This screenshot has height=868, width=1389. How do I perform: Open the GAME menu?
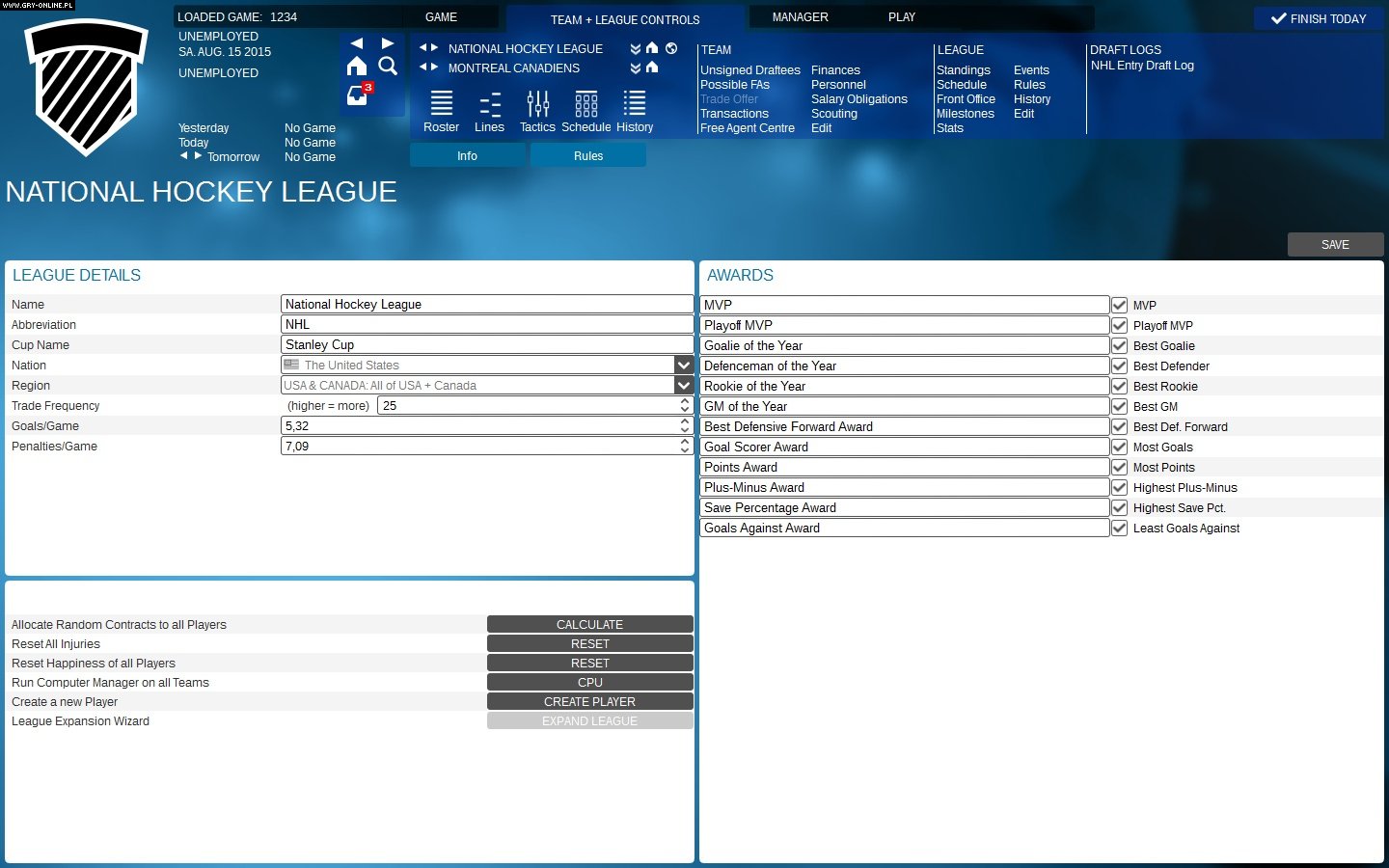(x=441, y=17)
